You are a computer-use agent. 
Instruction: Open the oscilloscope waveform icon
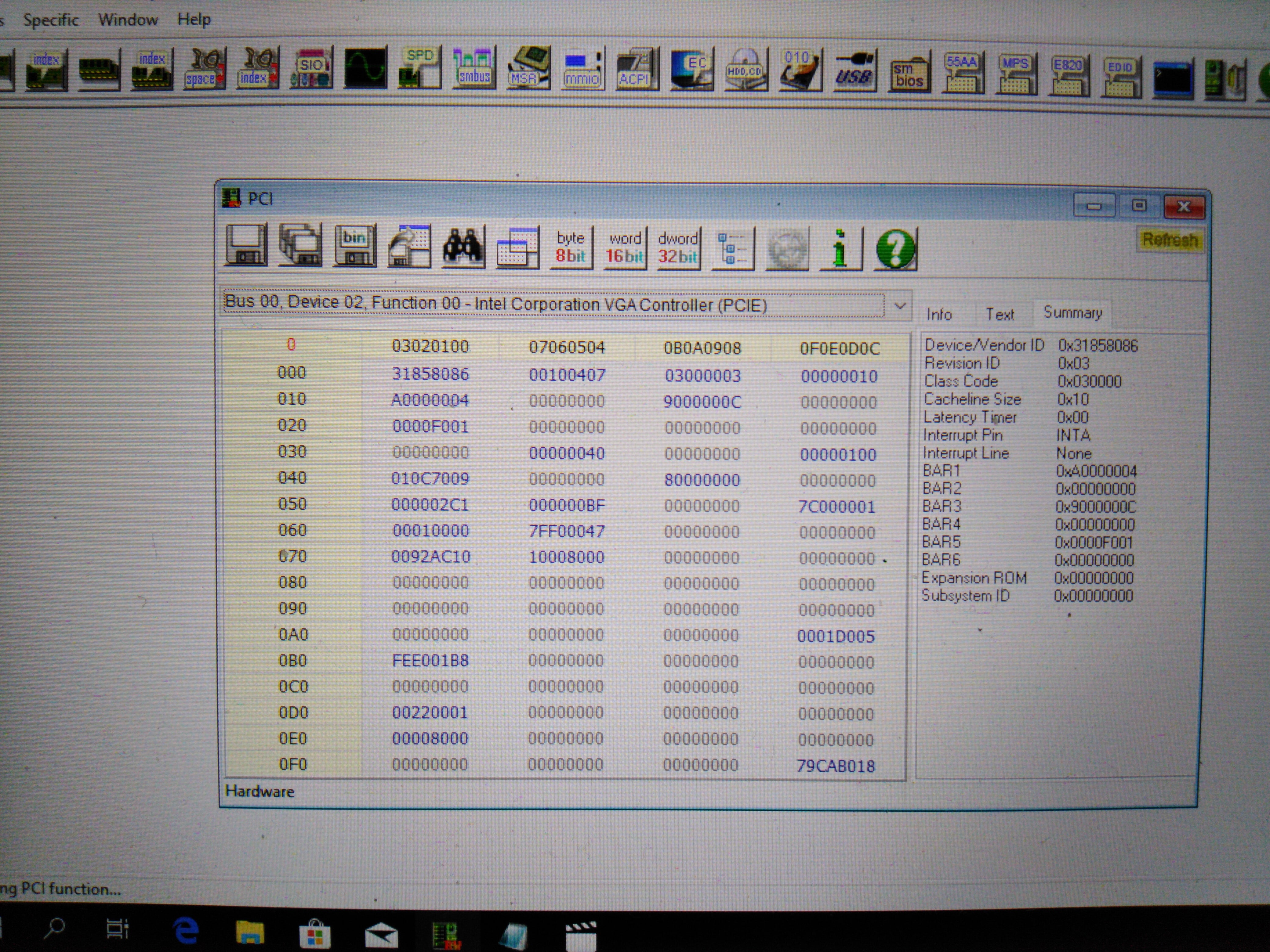pos(365,68)
